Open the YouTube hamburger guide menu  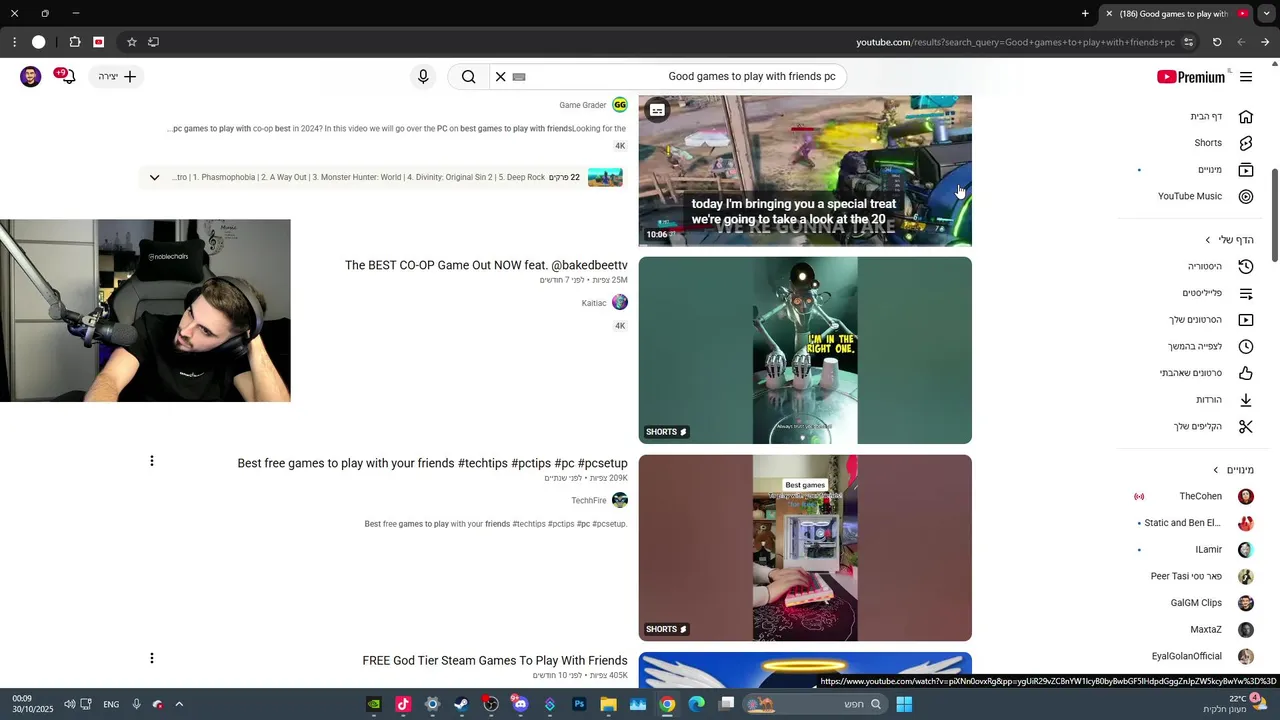tap(1246, 77)
